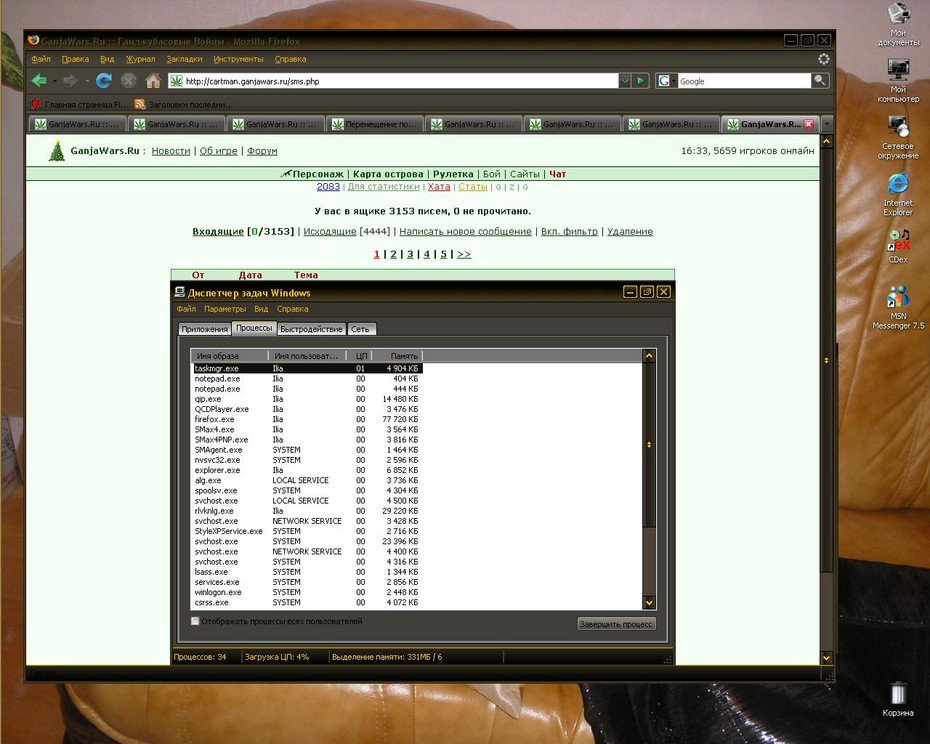Close the active GanjaWars tab with red X

(808, 124)
